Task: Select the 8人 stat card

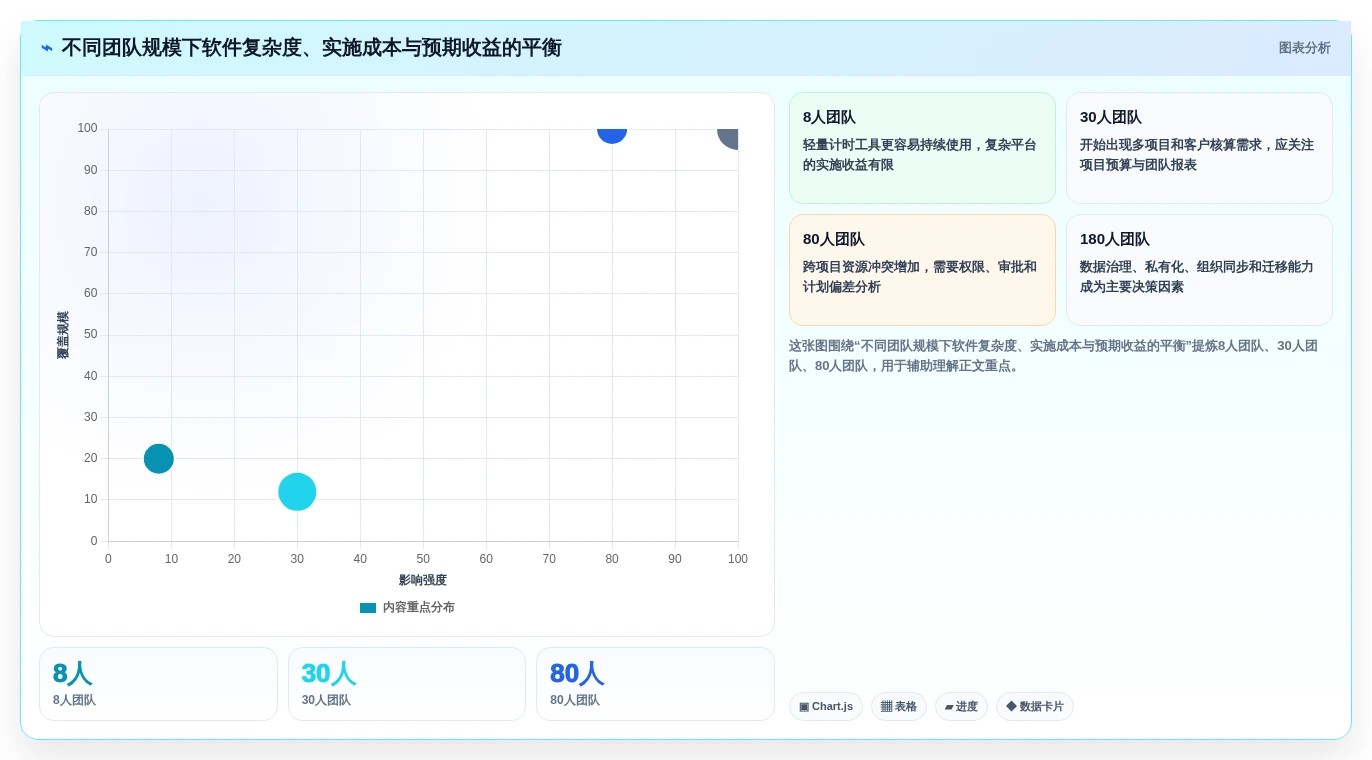Action: coord(158,684)
